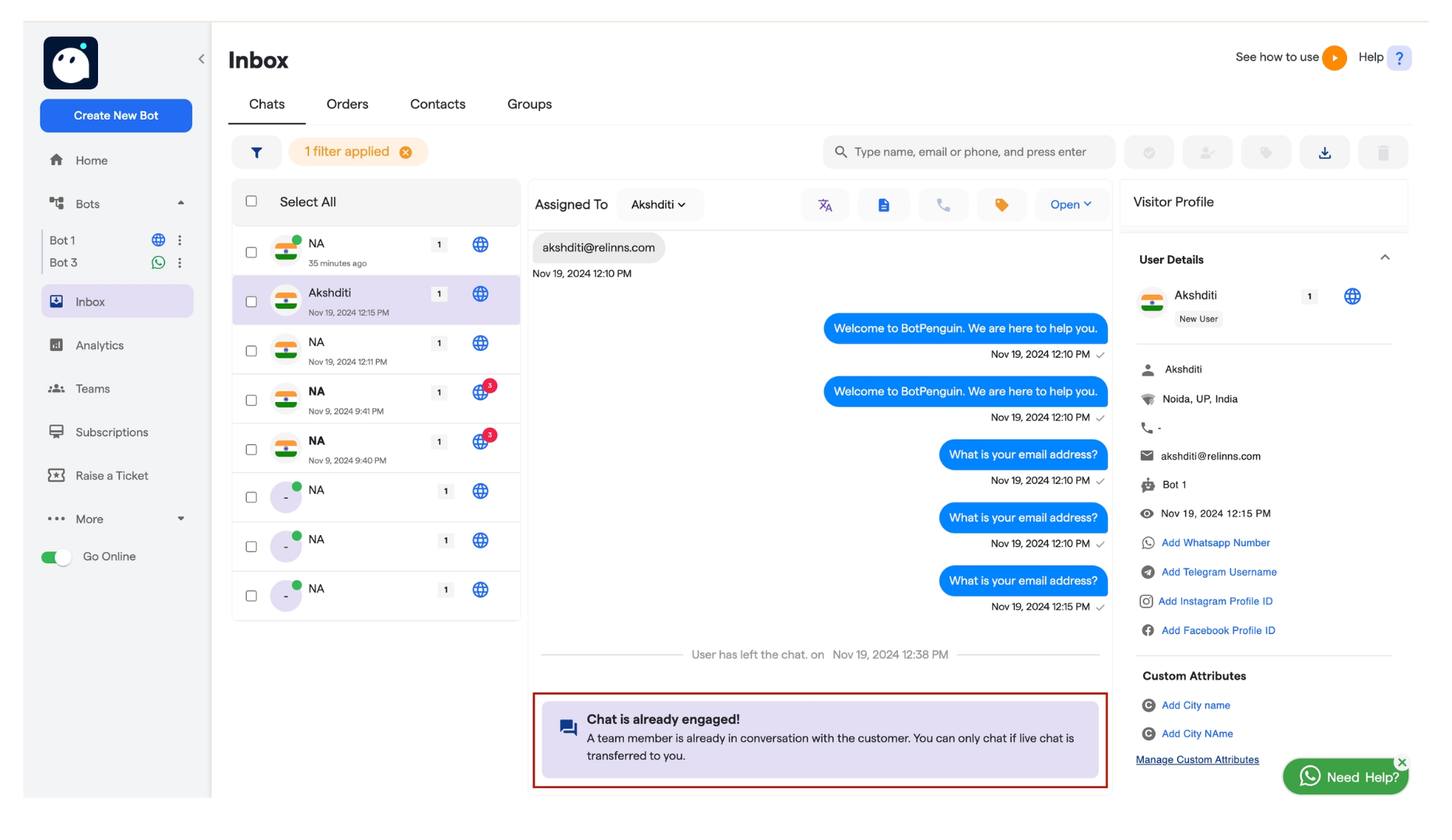Switch to the Contacts tab

pos(438,104)
